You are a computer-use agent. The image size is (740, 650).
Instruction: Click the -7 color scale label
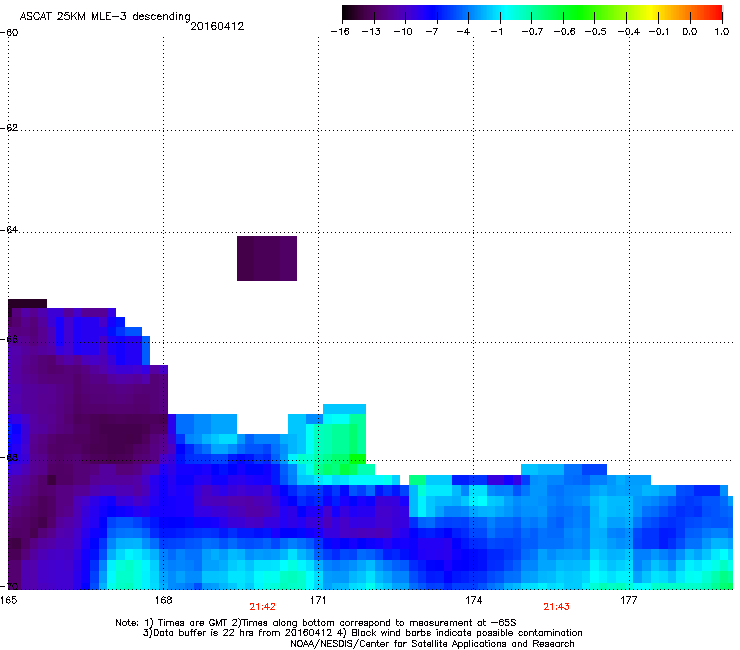click(x=432, y=32)
